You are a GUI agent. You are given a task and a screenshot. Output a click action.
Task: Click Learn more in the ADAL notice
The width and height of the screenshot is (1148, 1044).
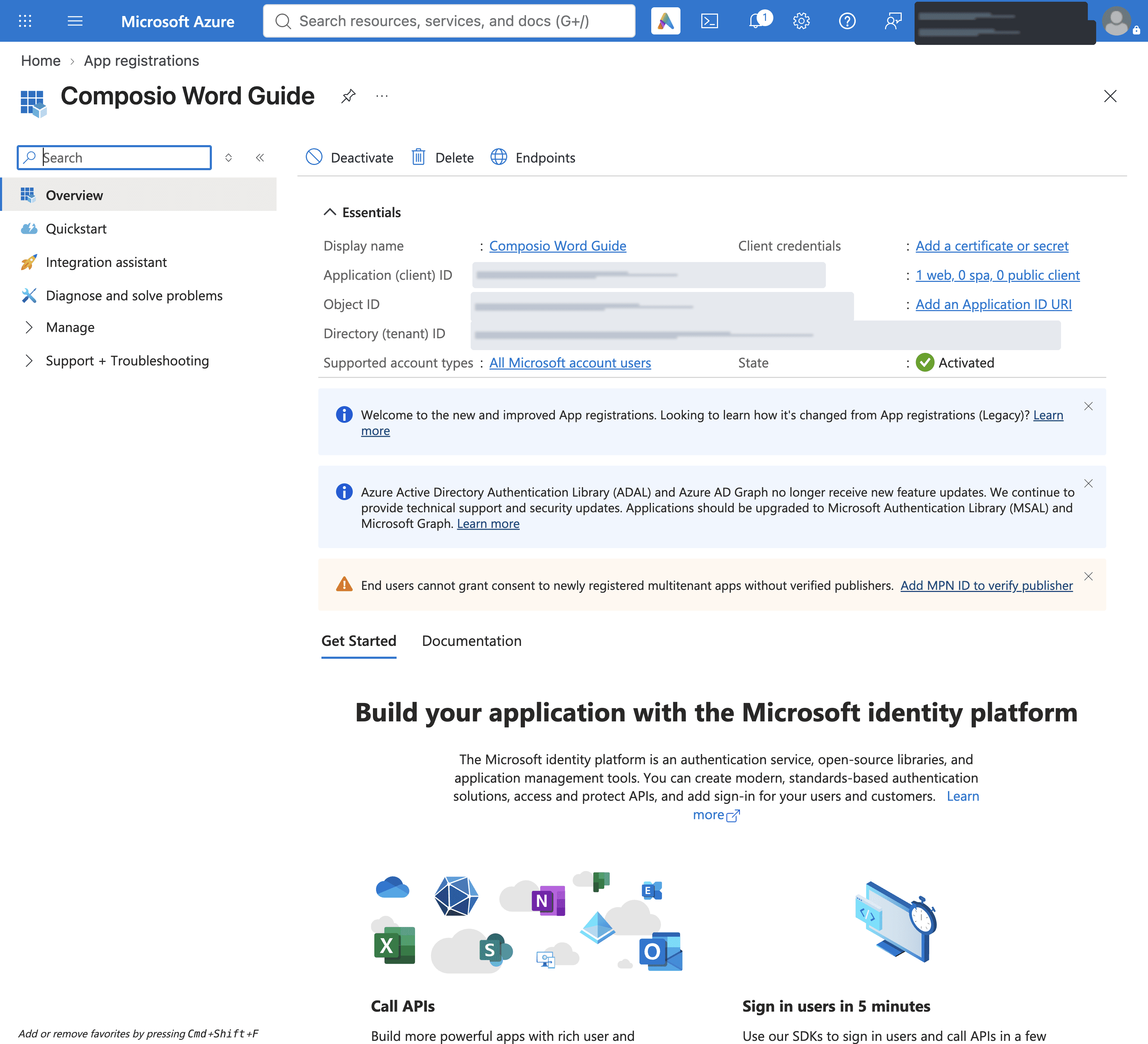[488, 524]
